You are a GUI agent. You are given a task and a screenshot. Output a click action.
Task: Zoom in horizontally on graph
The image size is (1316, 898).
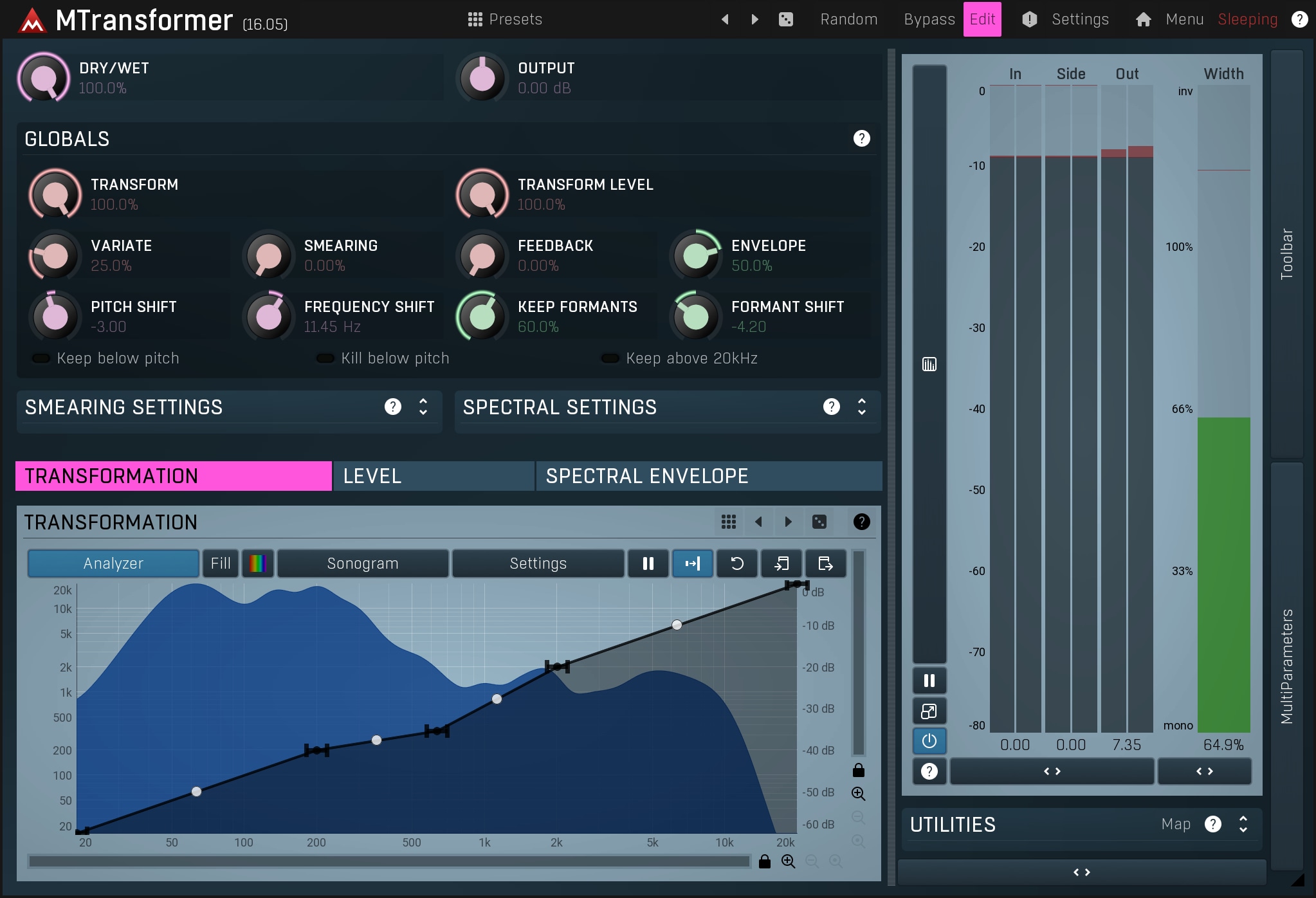pos(788,861)
